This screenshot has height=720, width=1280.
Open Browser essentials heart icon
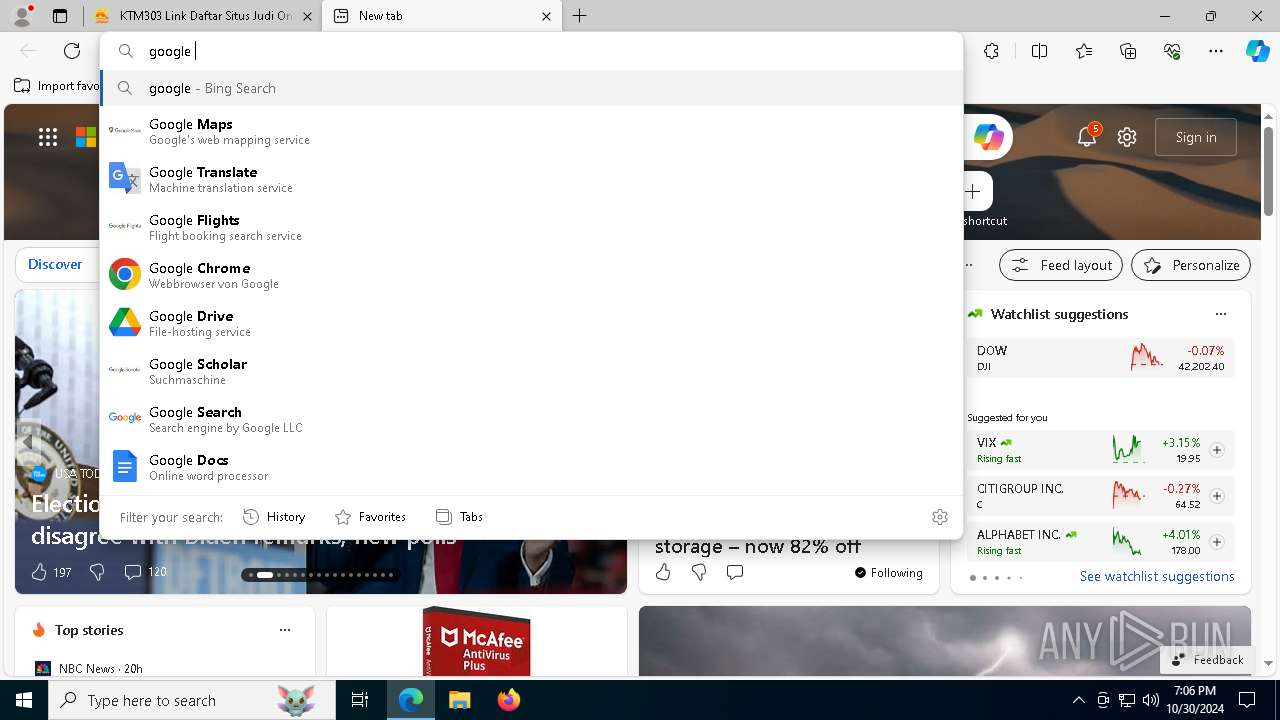pos(1172,51)
